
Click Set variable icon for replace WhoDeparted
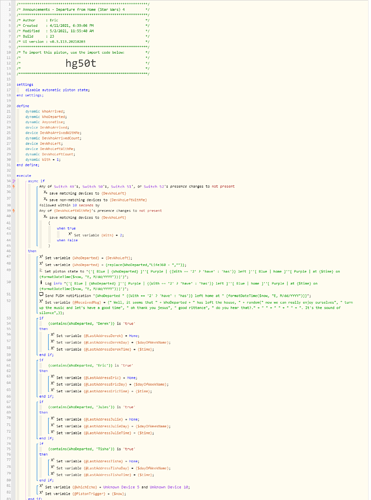click(x=41, y=264)
